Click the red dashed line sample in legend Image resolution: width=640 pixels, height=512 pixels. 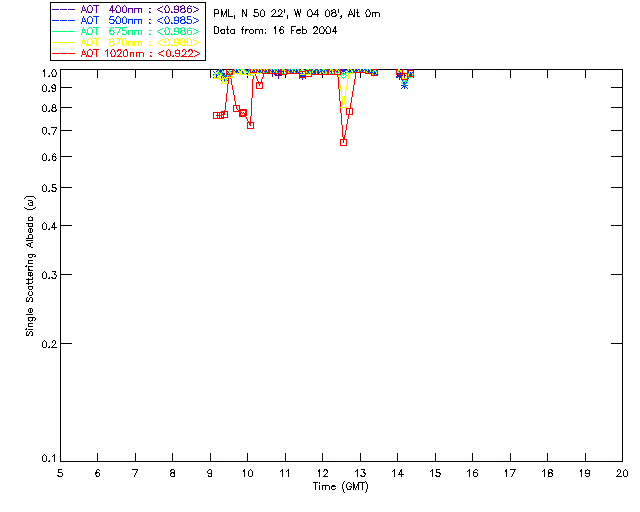(x=64, y=53)
